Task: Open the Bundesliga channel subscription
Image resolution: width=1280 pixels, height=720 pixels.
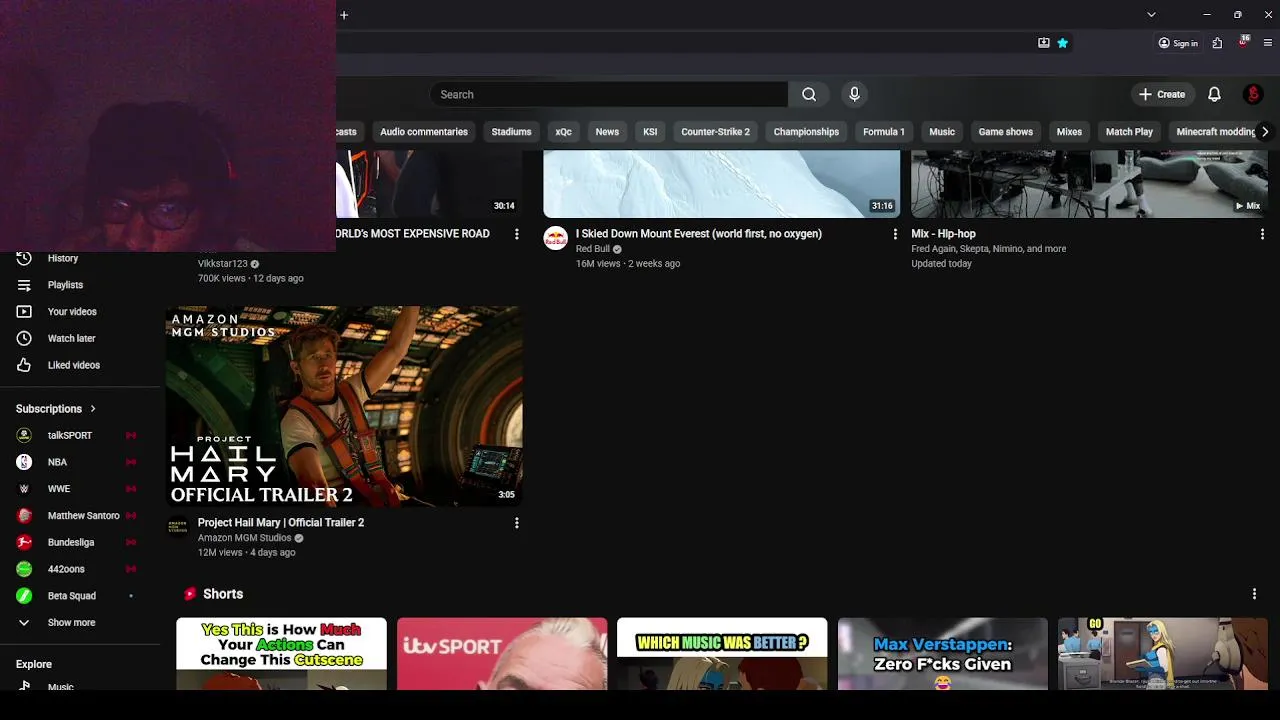Action: 72,542
